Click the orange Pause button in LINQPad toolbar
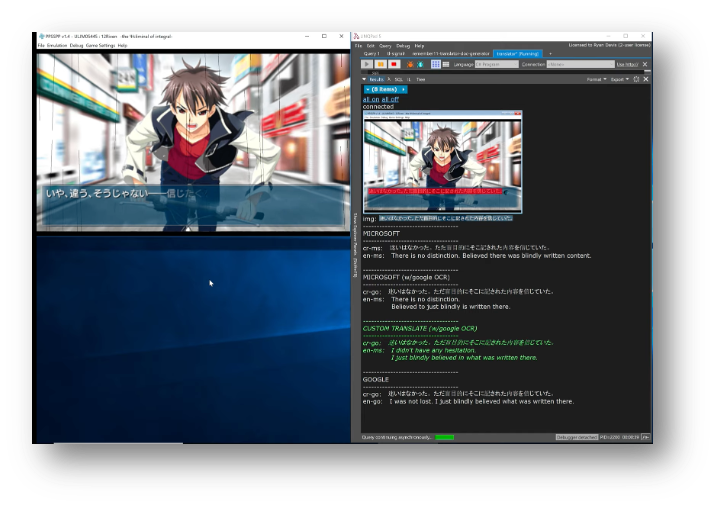The height and width of the screenshot is (506, 716). [x=380, y=64]
